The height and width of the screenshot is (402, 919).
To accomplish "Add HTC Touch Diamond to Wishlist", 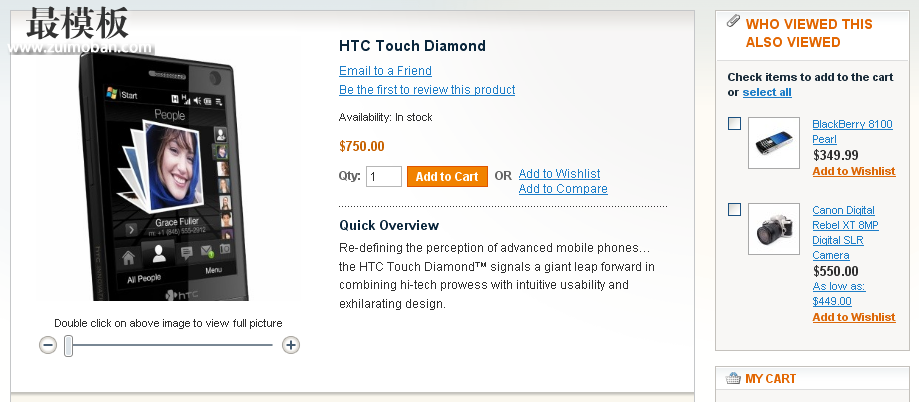I will [559, 173].
